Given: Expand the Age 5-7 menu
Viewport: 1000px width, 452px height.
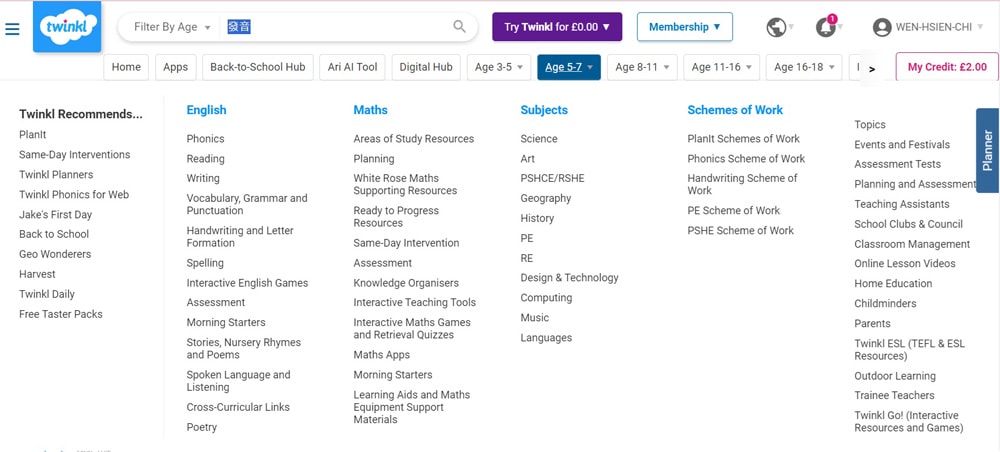Looking at the screenshot, I should (x=569, y=67).
